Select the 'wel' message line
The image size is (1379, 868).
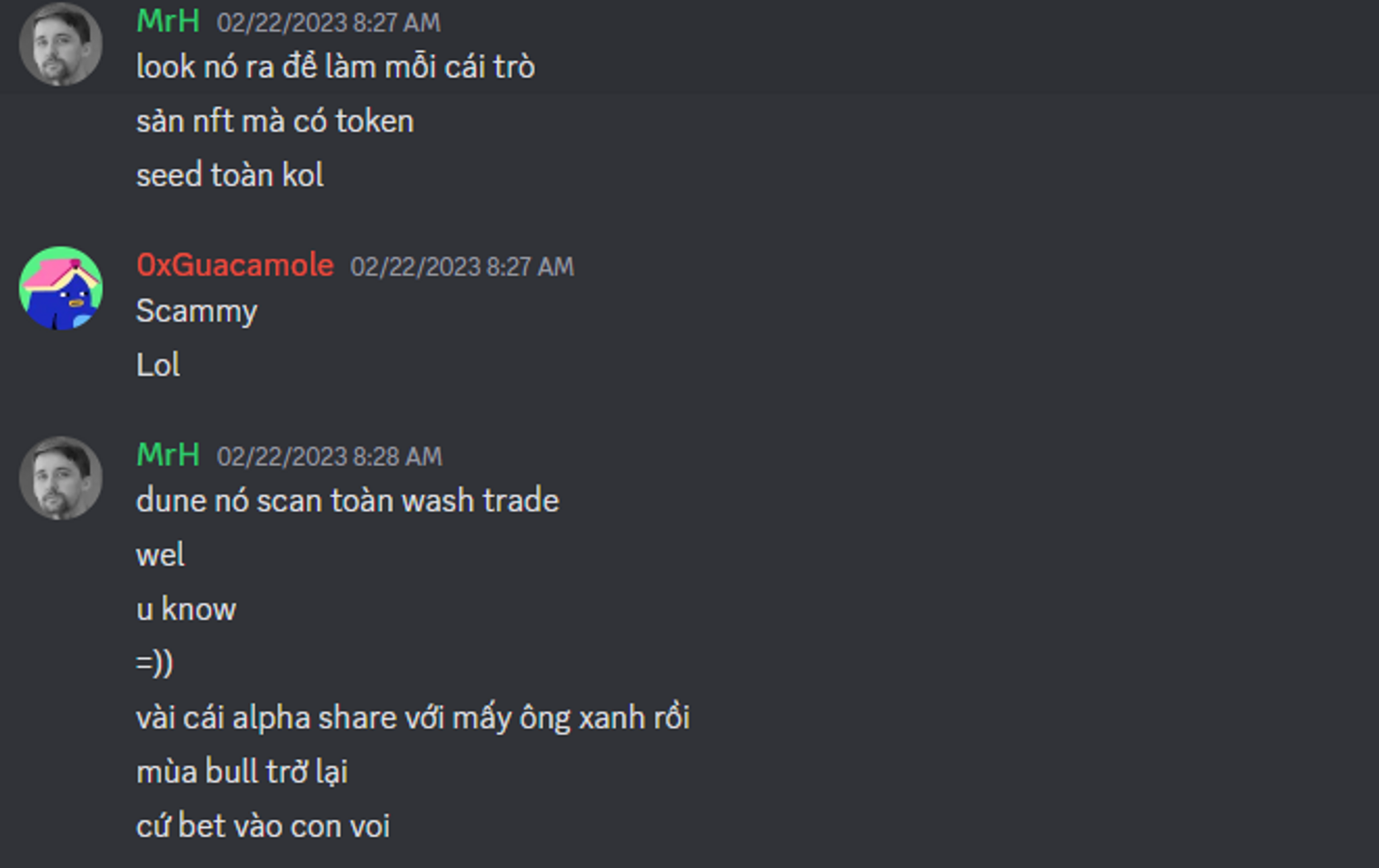pos(160,555)
